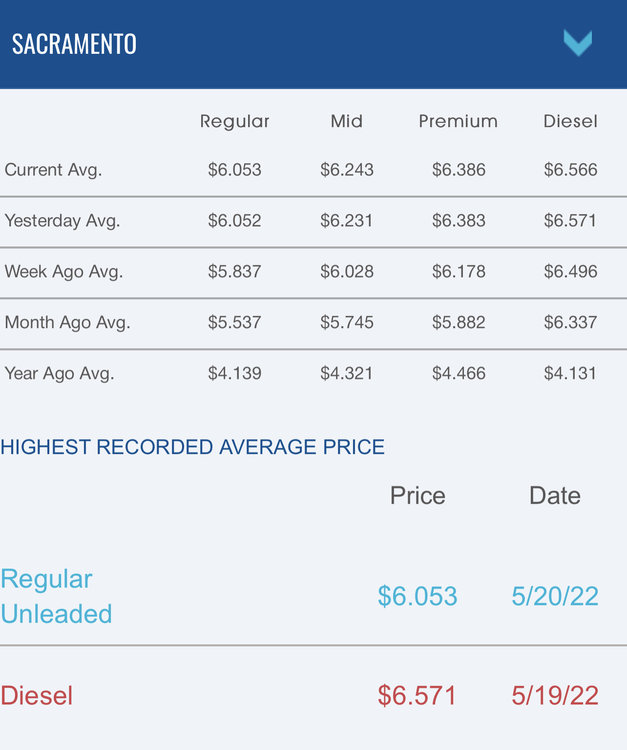Click the Regular Unleaded label
Screen dimensions: 627x750
point(56,596)
